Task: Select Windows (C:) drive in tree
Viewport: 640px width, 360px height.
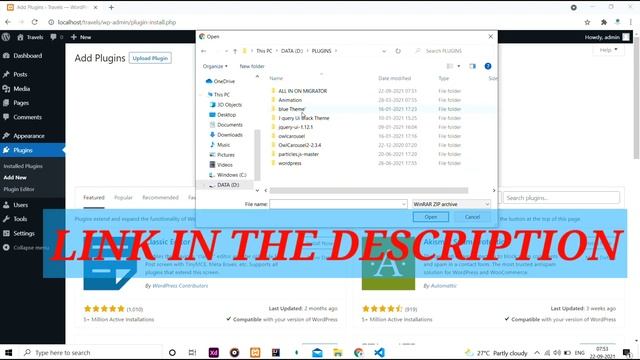Action: pos(231,175)
